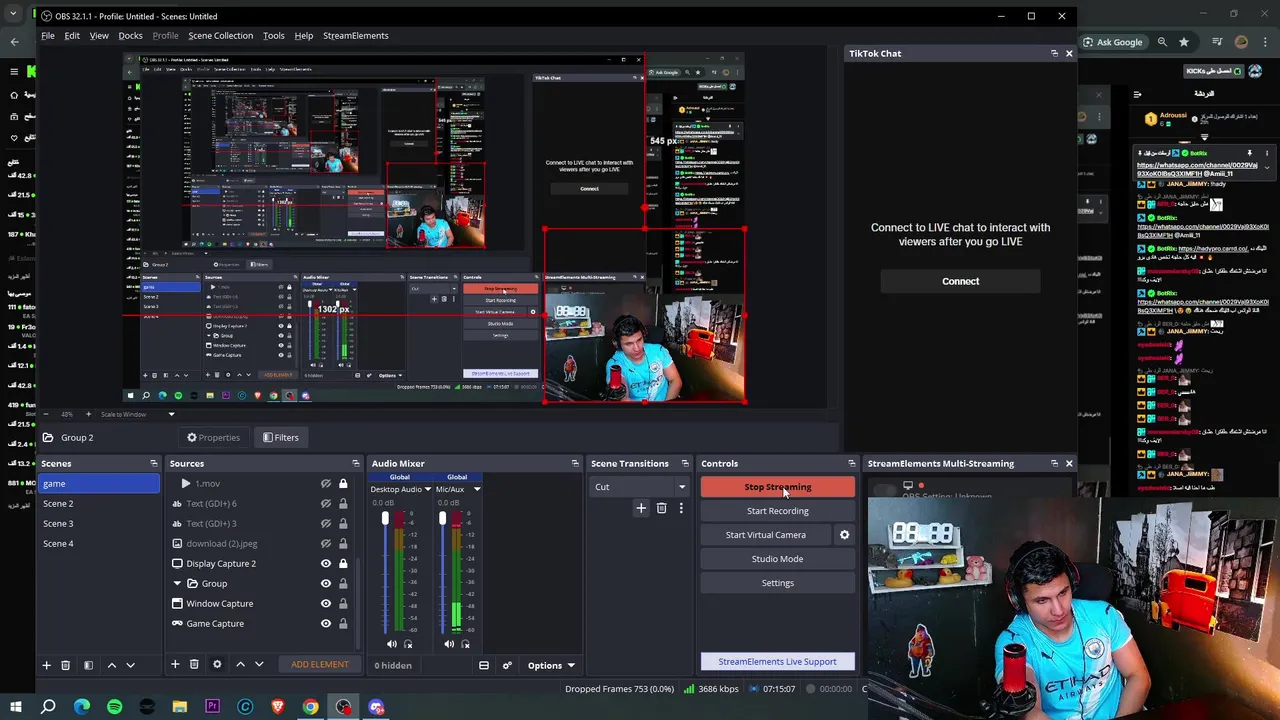Screen dimensions: 1280x720
Task: Open advanced audio properties gears icon
Action: click(x=507, y=665)
